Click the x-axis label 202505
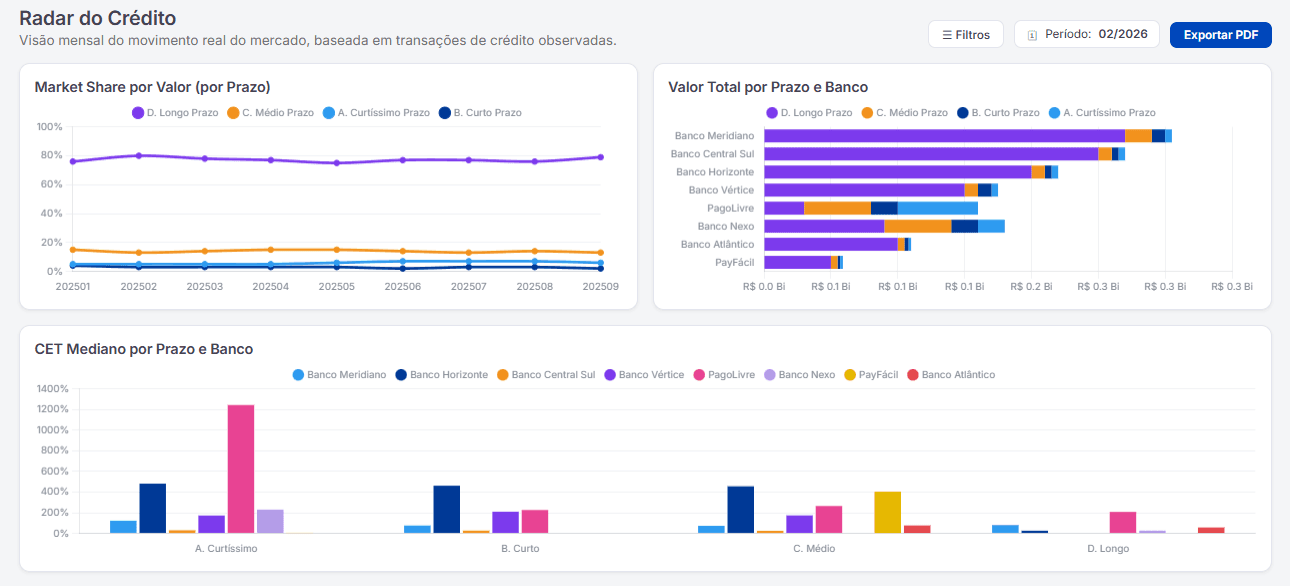1290x586 pixels. 337,286
